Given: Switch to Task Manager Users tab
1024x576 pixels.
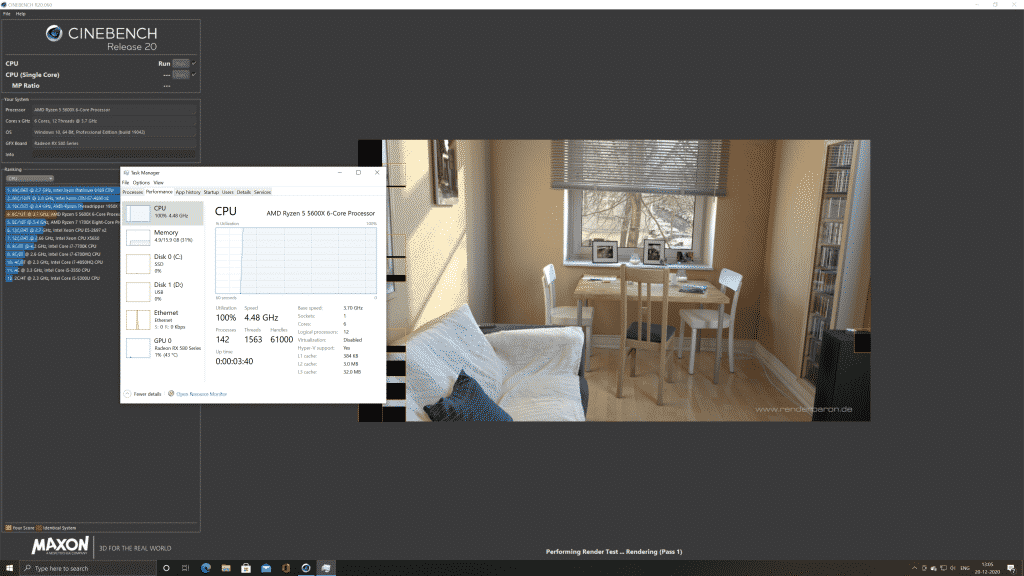Looking at the screenshot, I should (x=227, y=192).
